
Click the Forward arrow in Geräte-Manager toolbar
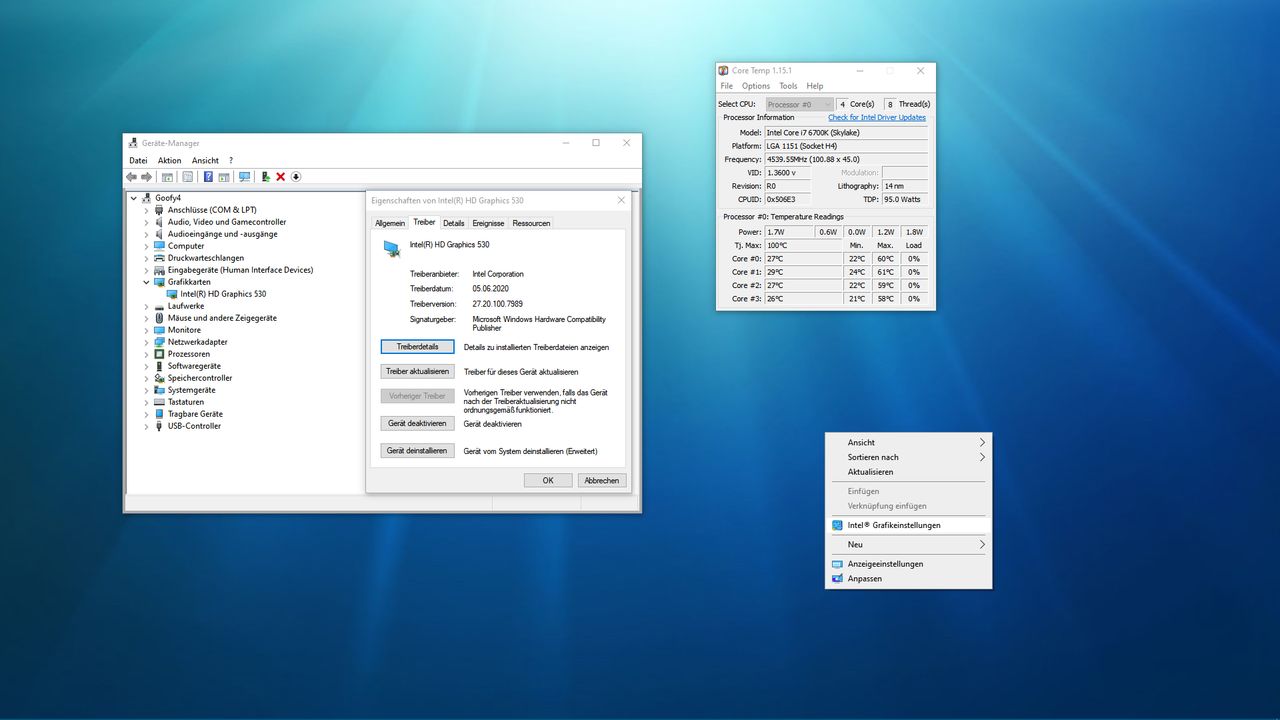point(146,177)
